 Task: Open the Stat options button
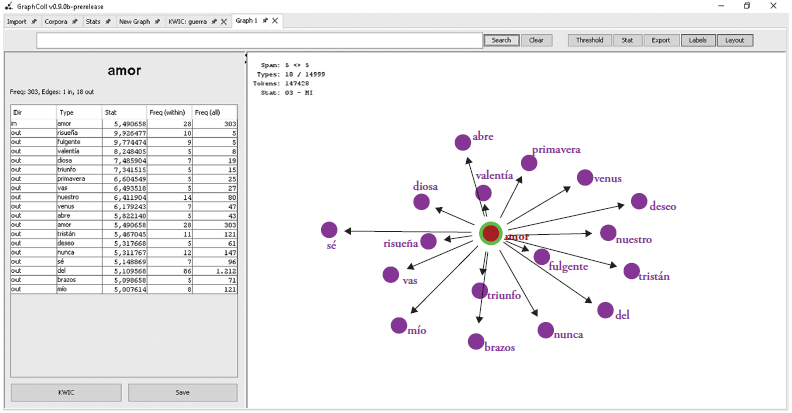point(626,41)
